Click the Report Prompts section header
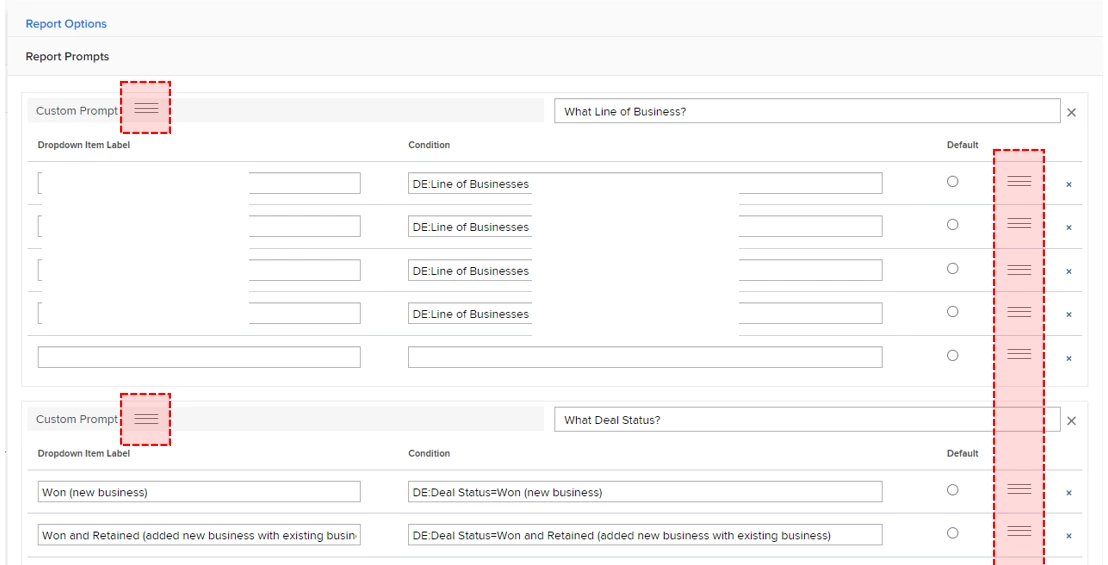Screen dimensions: 1108x565 [68, 57]
